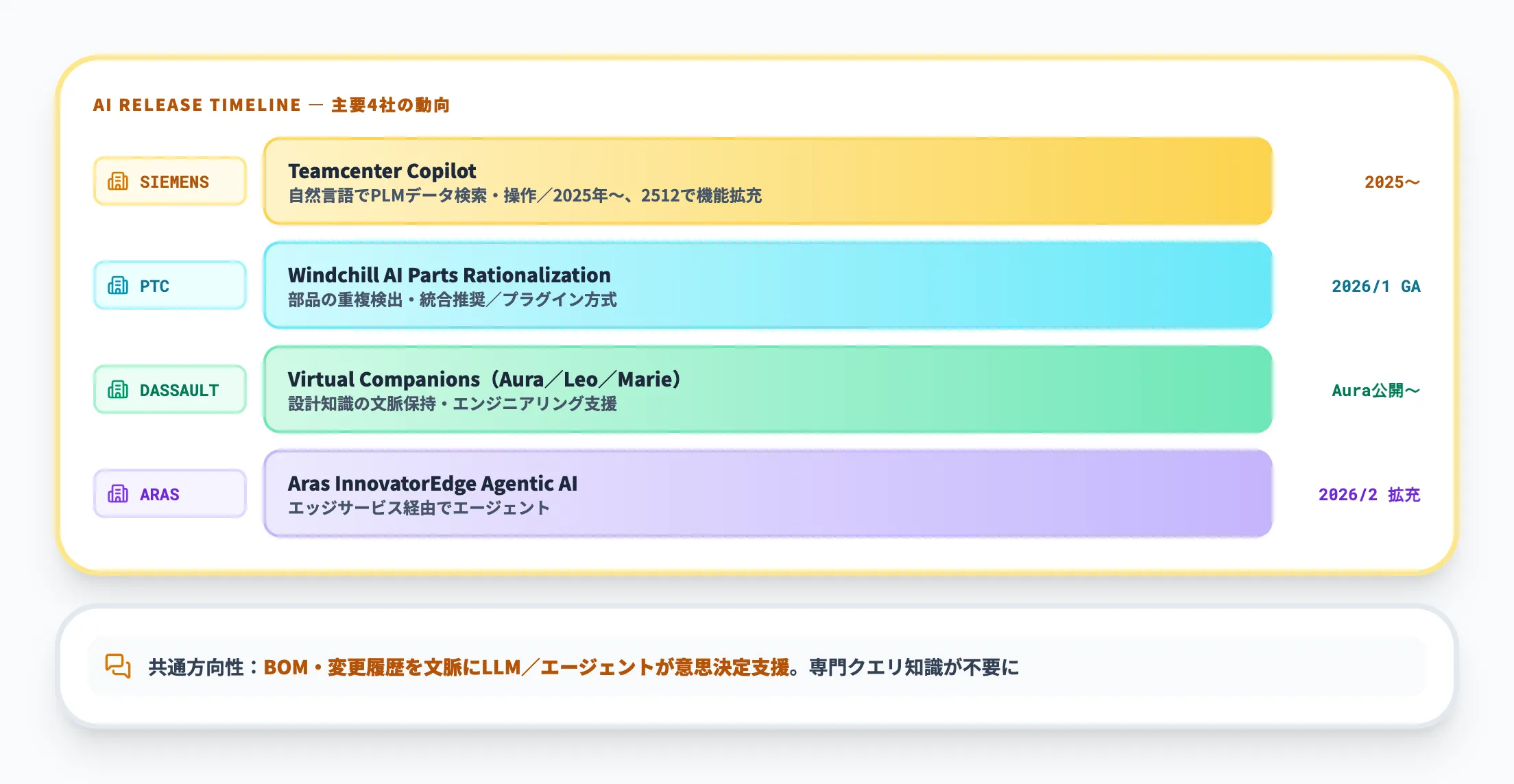Image resolution: width=1514 pixels, height=784 pixels.
Task: Click the 'AI RELEASE TIMELINE' heading
Action: tap(197, 105)
